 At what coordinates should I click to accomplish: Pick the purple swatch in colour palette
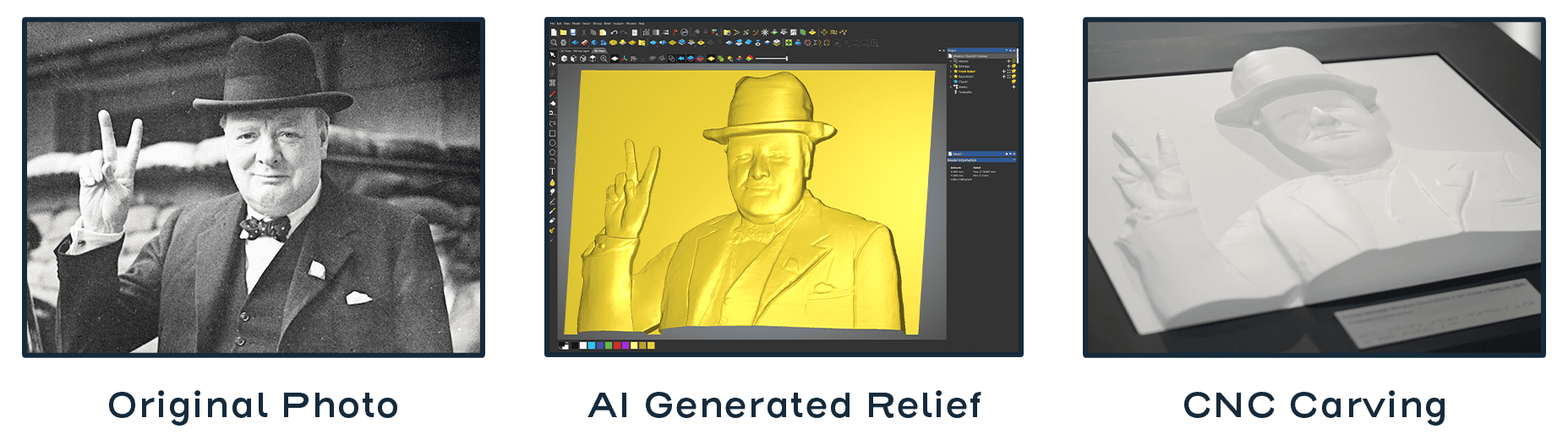[626, 345]
